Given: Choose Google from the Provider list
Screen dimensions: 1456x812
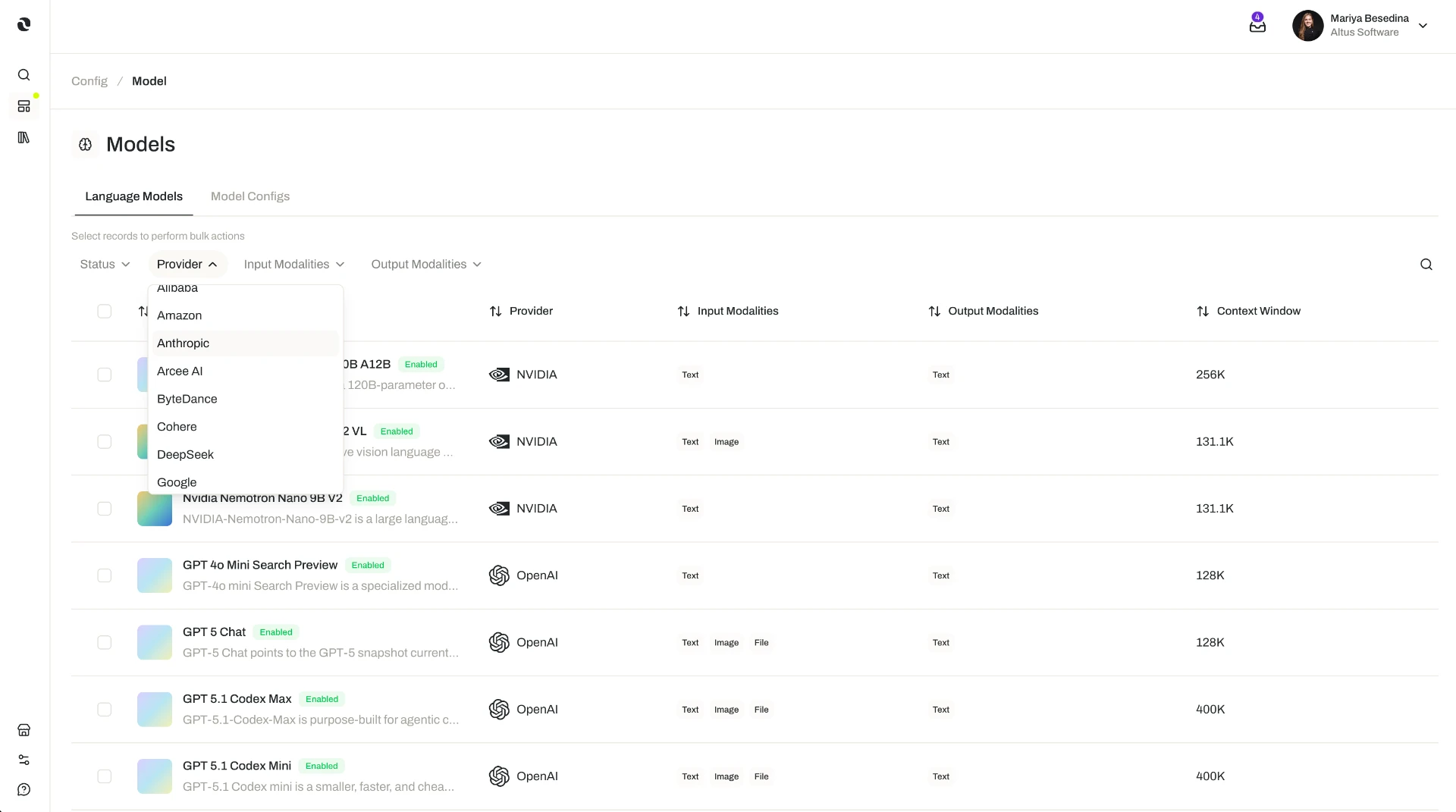Looking at the screenshot, I should [x=246, y=483].
